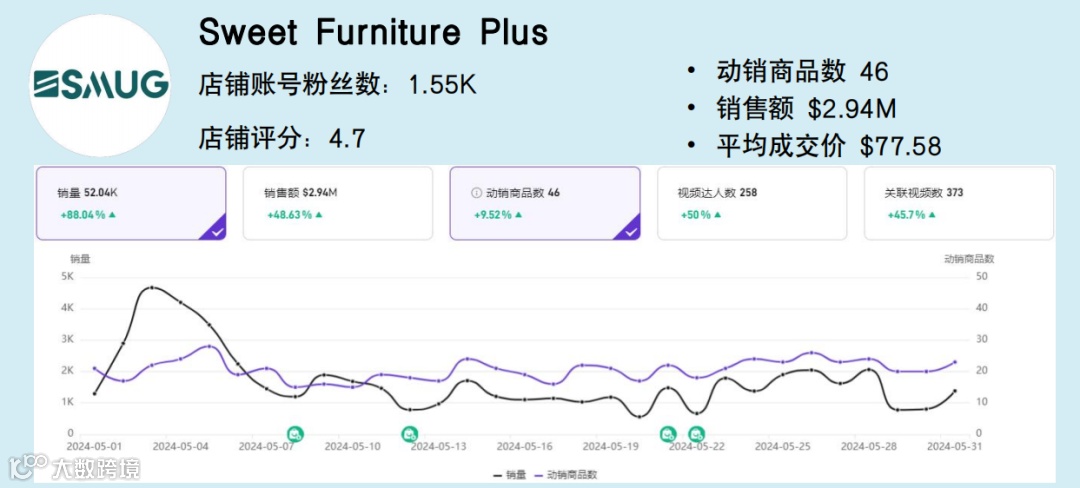Screen dimensions: 1080x488
Task: Click the green event marker before 2024-05-13
Action: point(410,434)
